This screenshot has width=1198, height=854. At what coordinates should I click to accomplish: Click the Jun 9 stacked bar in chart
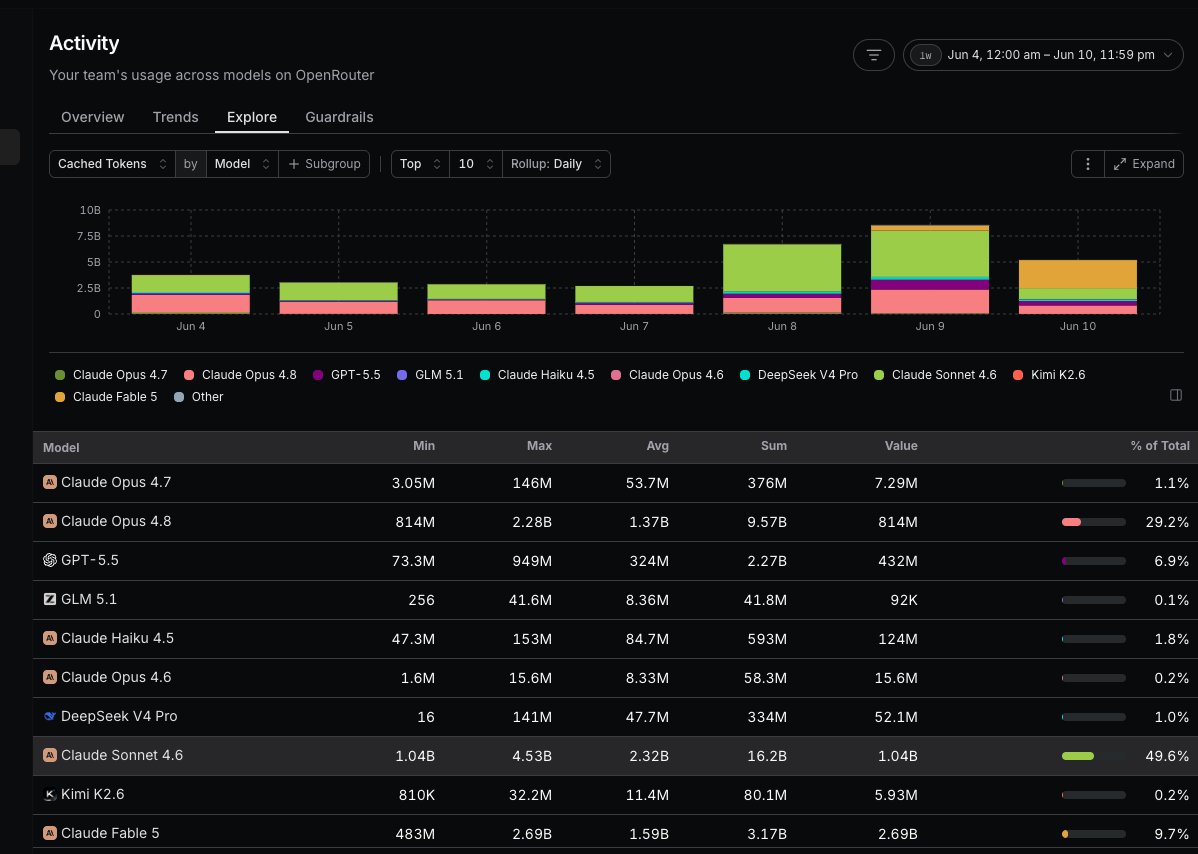(x=930, y=270)
